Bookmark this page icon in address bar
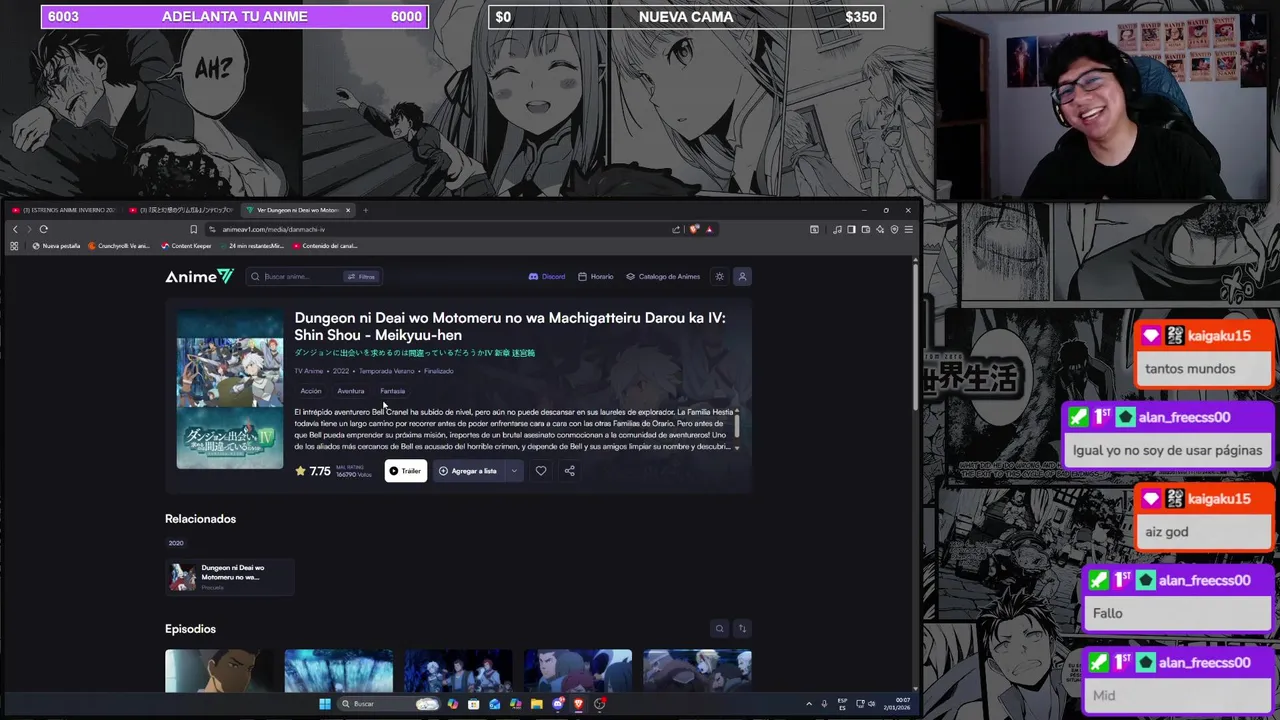Viewport: 1280px width, 720px height. [x=194, y=229]
